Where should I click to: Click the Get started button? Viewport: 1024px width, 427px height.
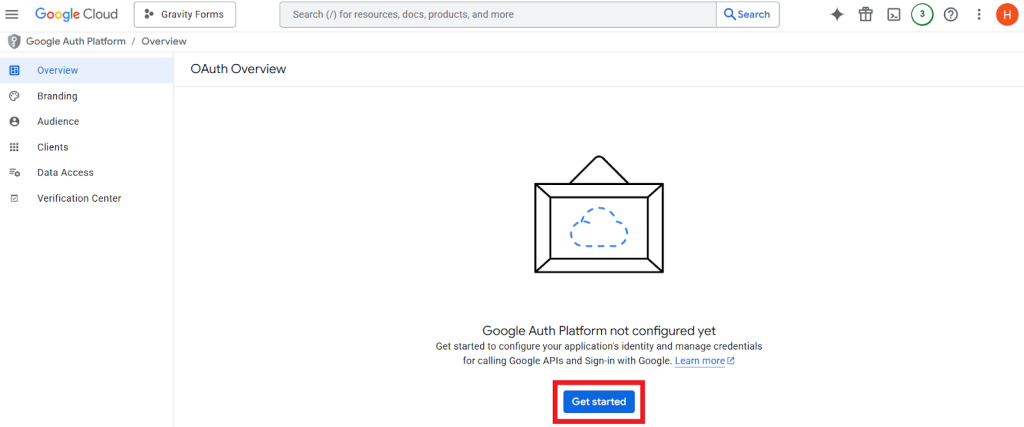tap(599, 402)
